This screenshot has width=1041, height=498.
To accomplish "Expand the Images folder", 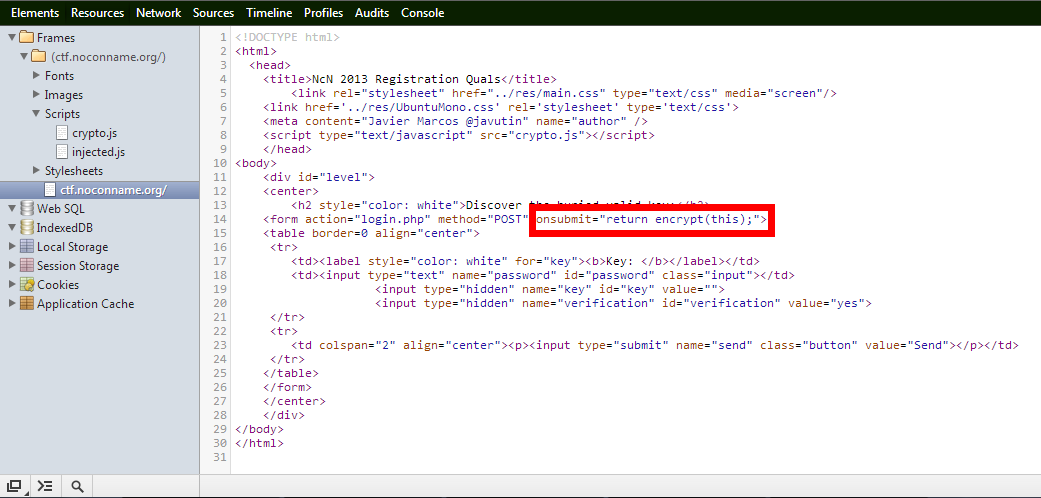I will click(x=37, y=95).
